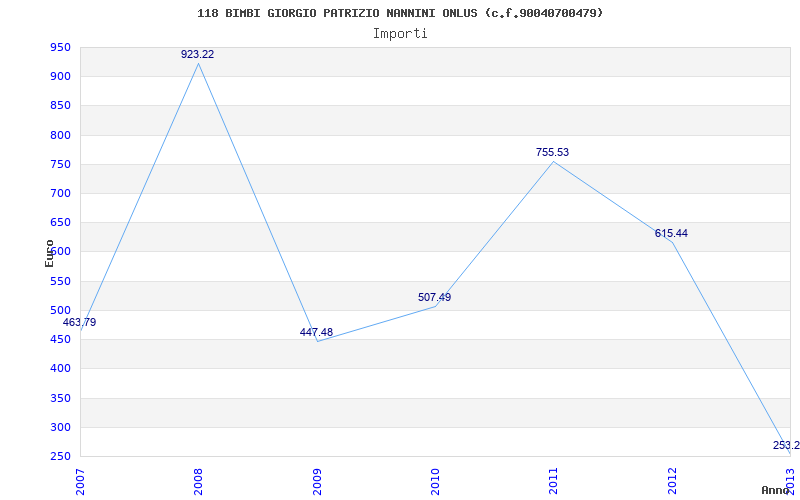
Task: Click the 400 y-axis tick label
Action: pos(60,368)
